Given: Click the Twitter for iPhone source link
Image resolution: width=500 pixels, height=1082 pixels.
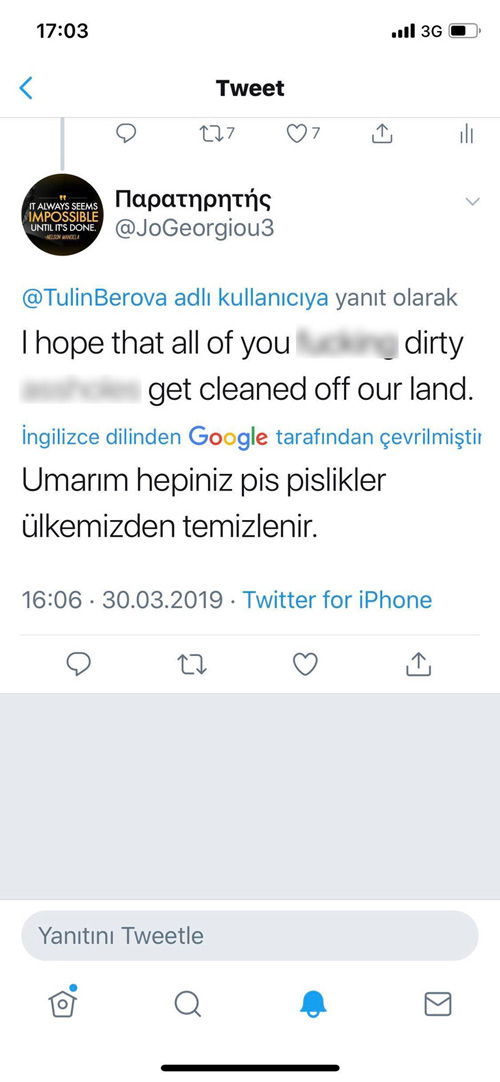Looking at the screenshot, I should pyautogui.click(x=337, y=600).
